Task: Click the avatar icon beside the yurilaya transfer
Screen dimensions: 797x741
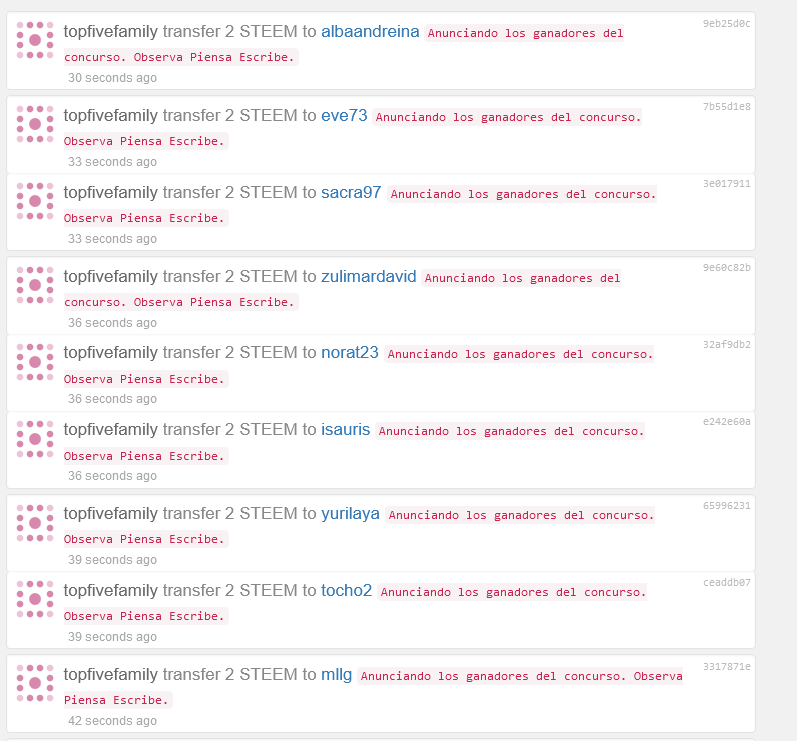Action: coord(35,523)
